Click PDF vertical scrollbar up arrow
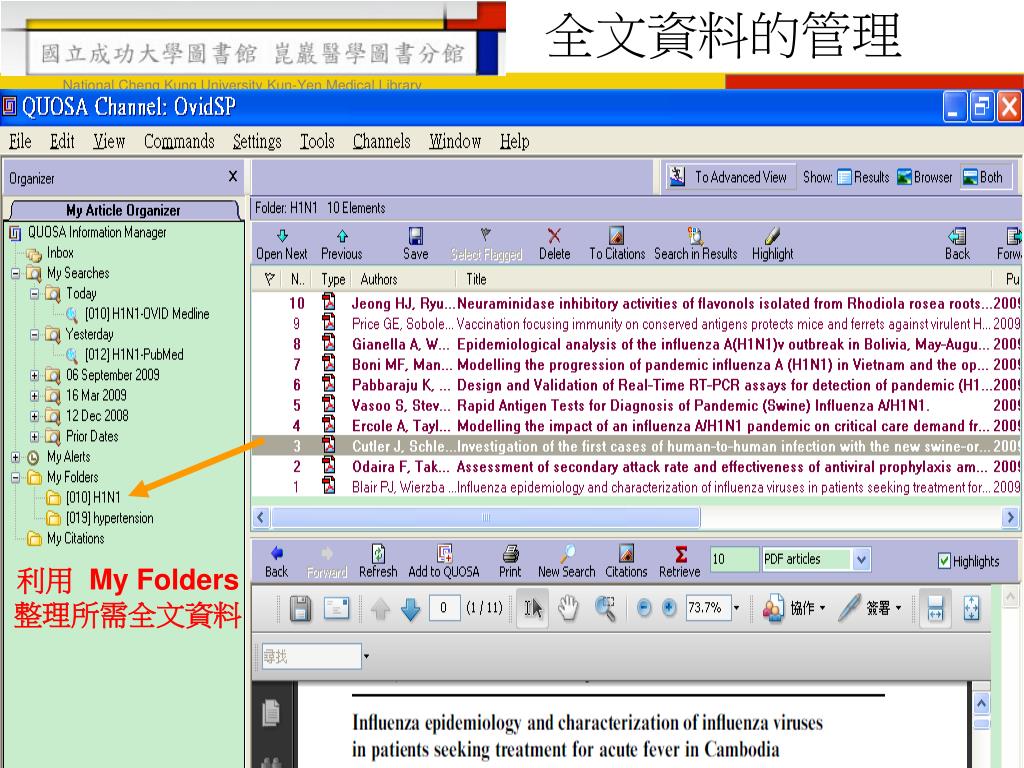 pos(981,703)
